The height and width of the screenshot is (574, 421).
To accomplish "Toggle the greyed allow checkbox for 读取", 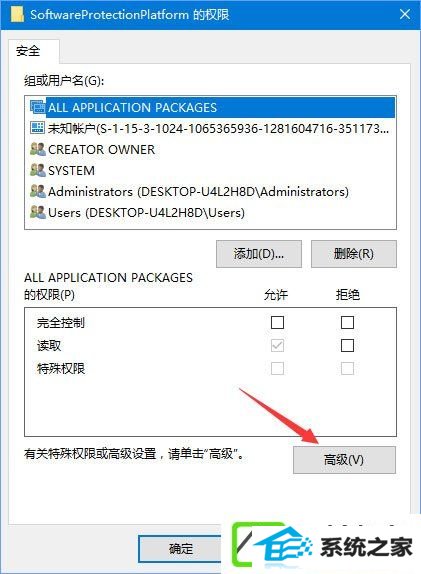I will coord(277,345).
